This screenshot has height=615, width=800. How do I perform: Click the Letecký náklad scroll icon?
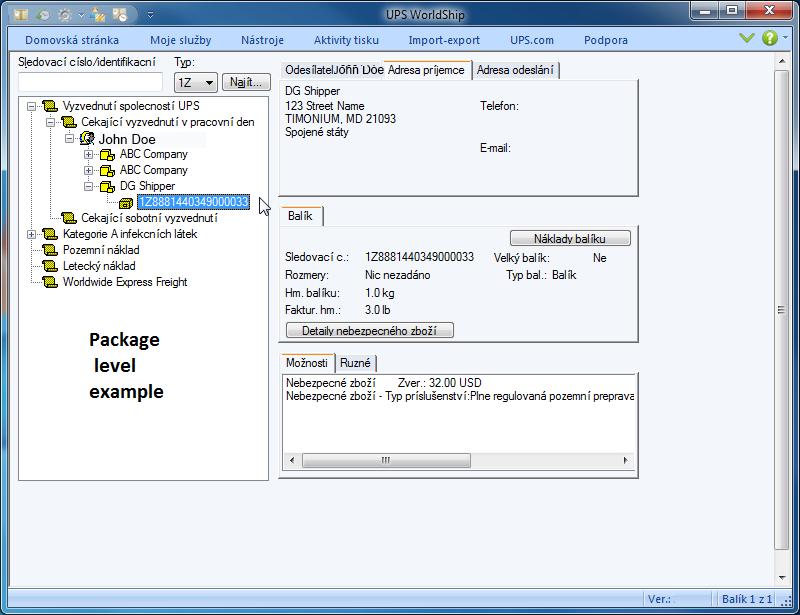50,266
